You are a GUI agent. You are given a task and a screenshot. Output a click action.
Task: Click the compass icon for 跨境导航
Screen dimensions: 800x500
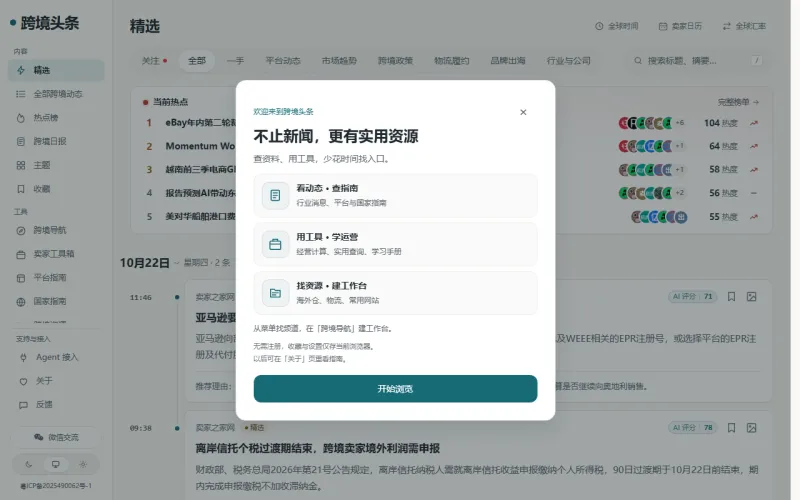click(21, 231)
